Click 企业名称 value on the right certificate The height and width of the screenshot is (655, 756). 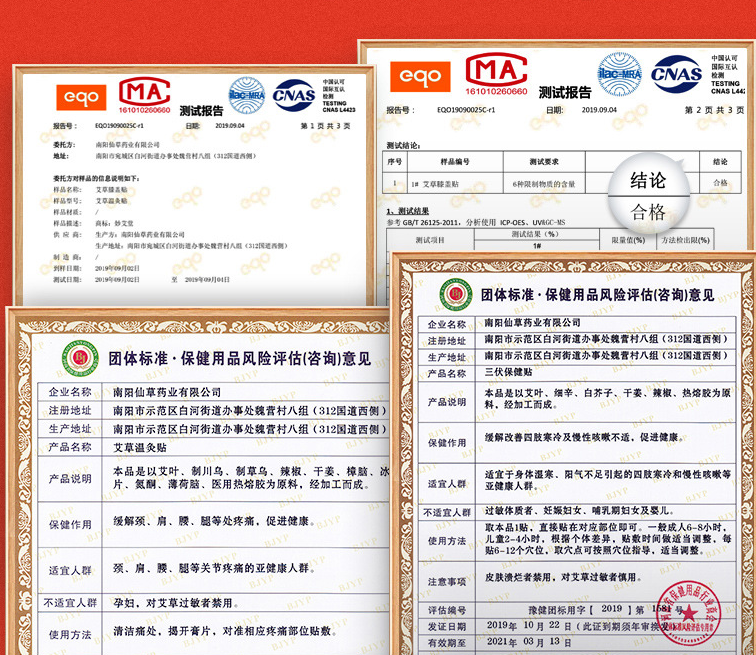coord(532,322)
